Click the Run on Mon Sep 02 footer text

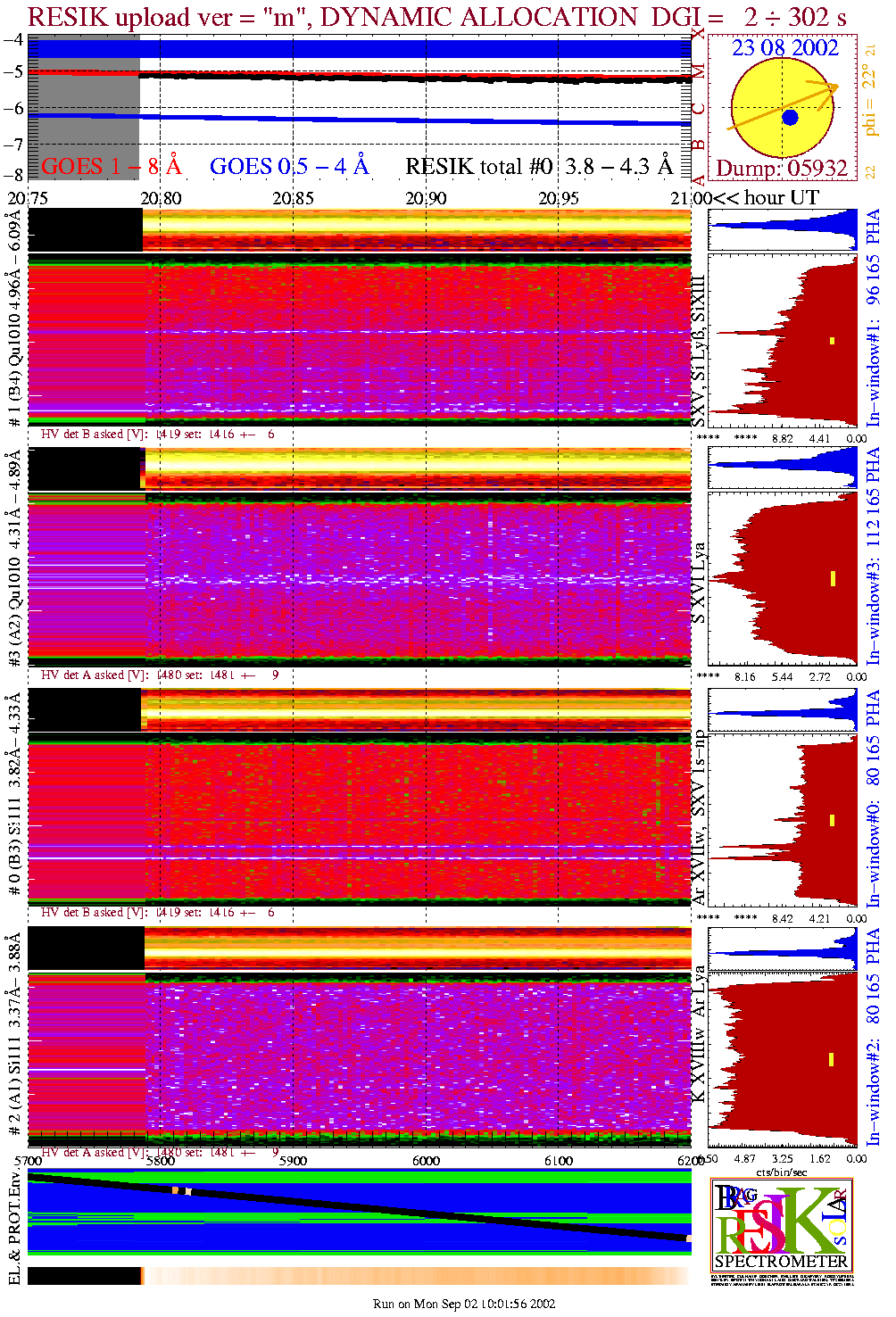point(464,1304)
